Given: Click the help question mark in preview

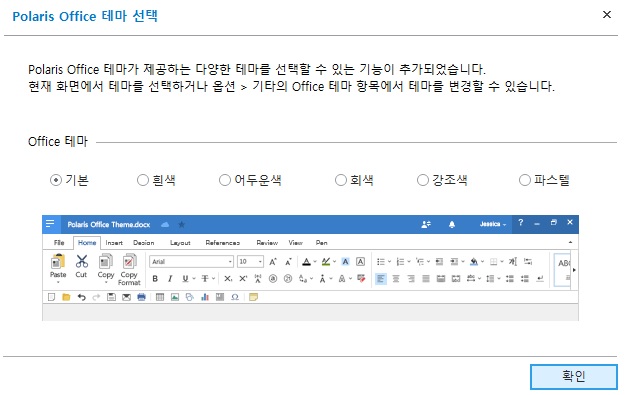Looking at the screenshot, I should 521,223.
